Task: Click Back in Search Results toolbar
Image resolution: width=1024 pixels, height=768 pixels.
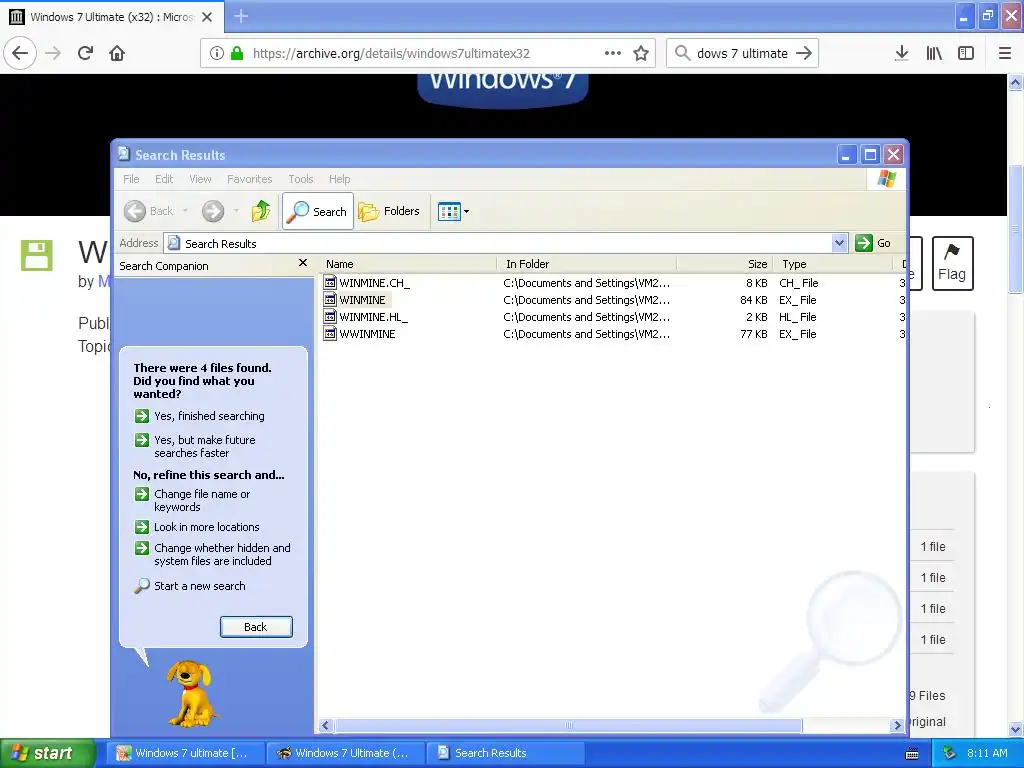Action: tap(149, 211)
